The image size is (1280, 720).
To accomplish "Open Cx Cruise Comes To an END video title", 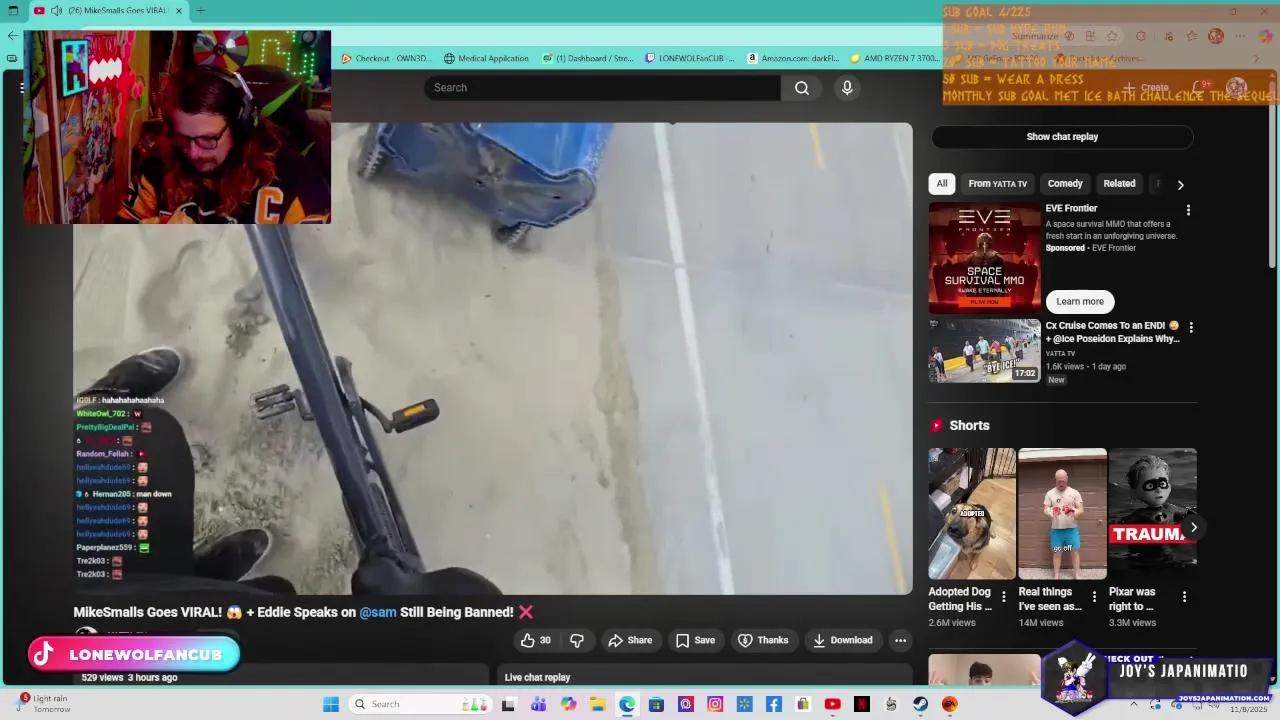I will [x=1112, y=332].
